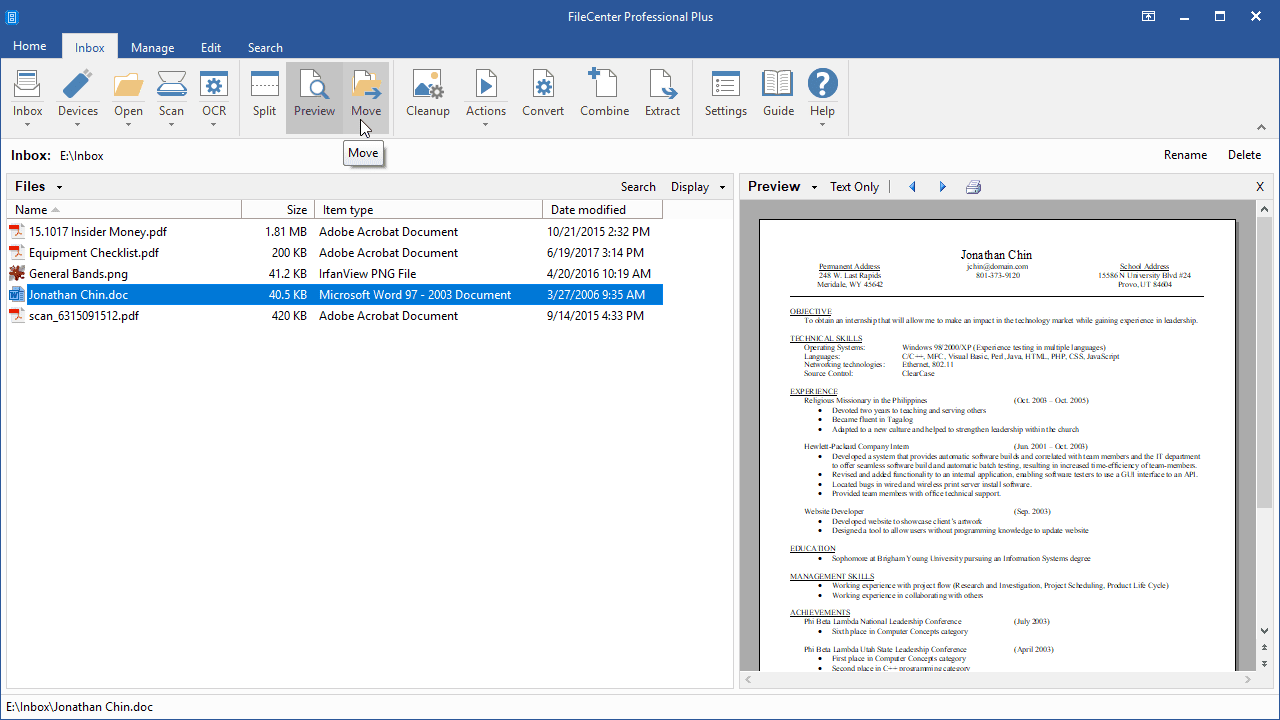
Task: Start a scan with Scan icon
Action: 171,84
